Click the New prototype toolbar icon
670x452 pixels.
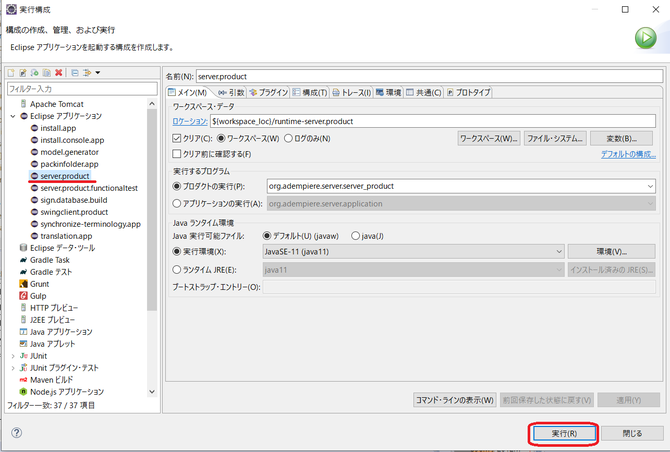(23, 73)
